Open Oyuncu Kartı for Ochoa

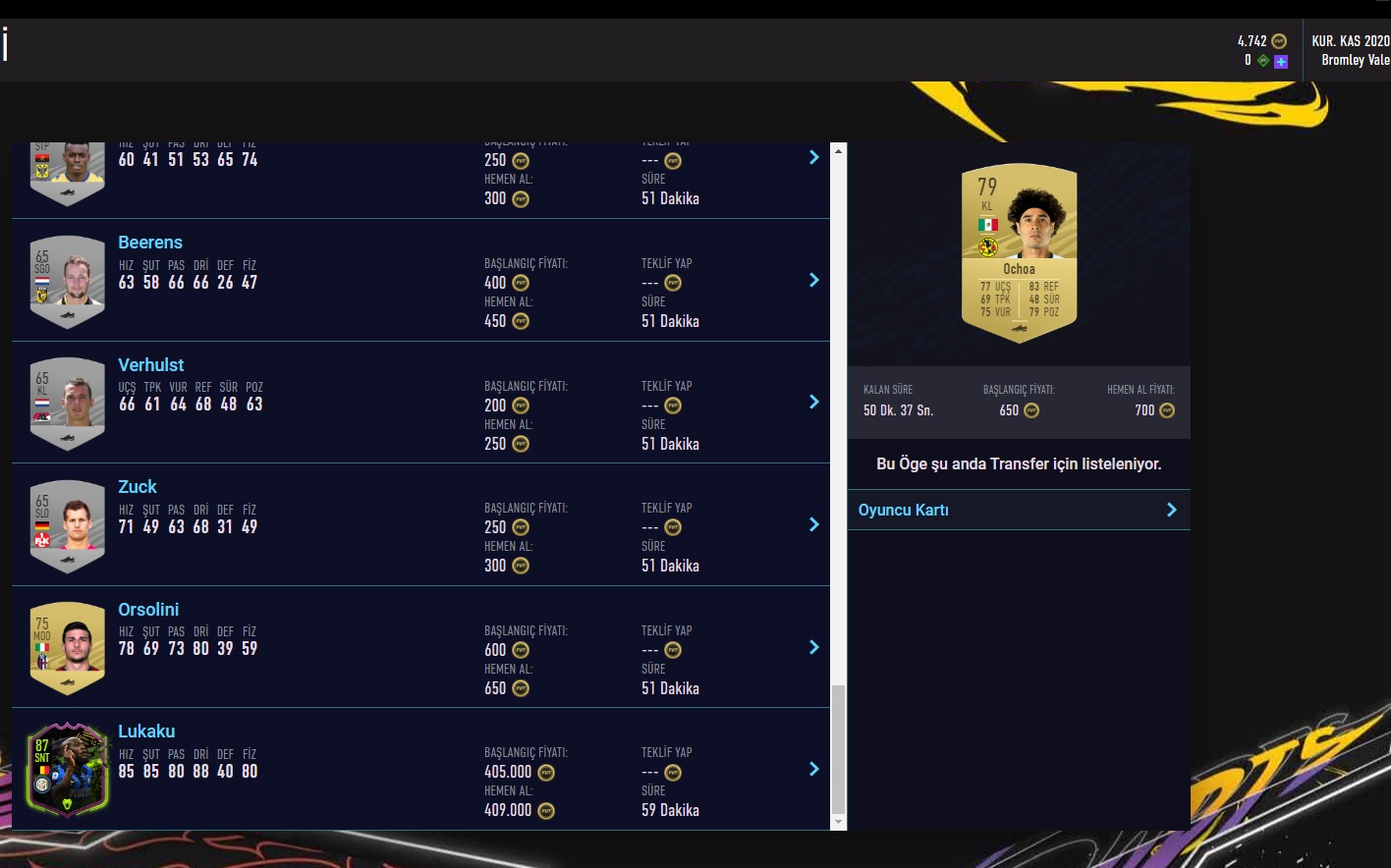coord(1019,510)
